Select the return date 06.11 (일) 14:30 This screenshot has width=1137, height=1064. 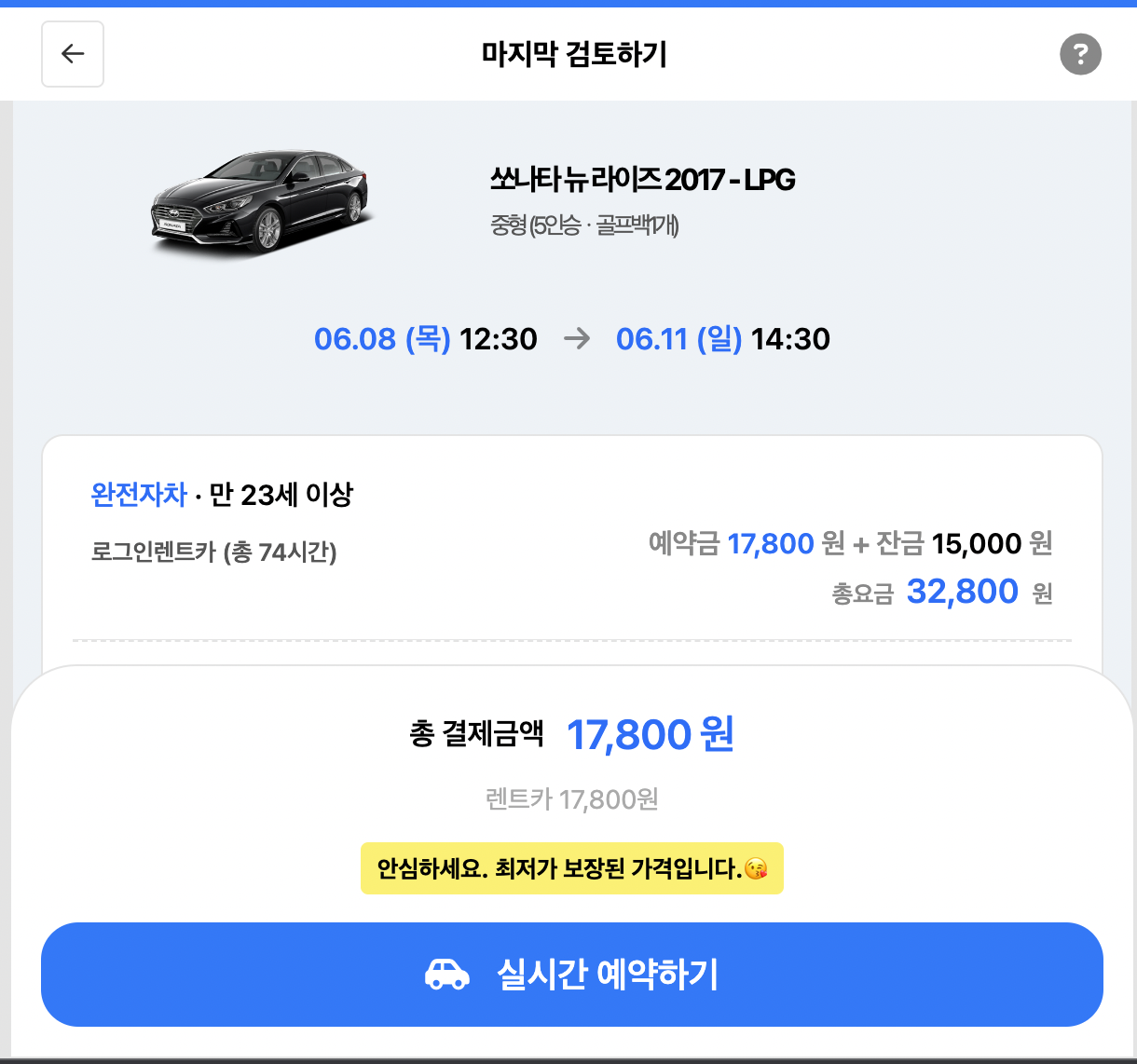[724, 339]
